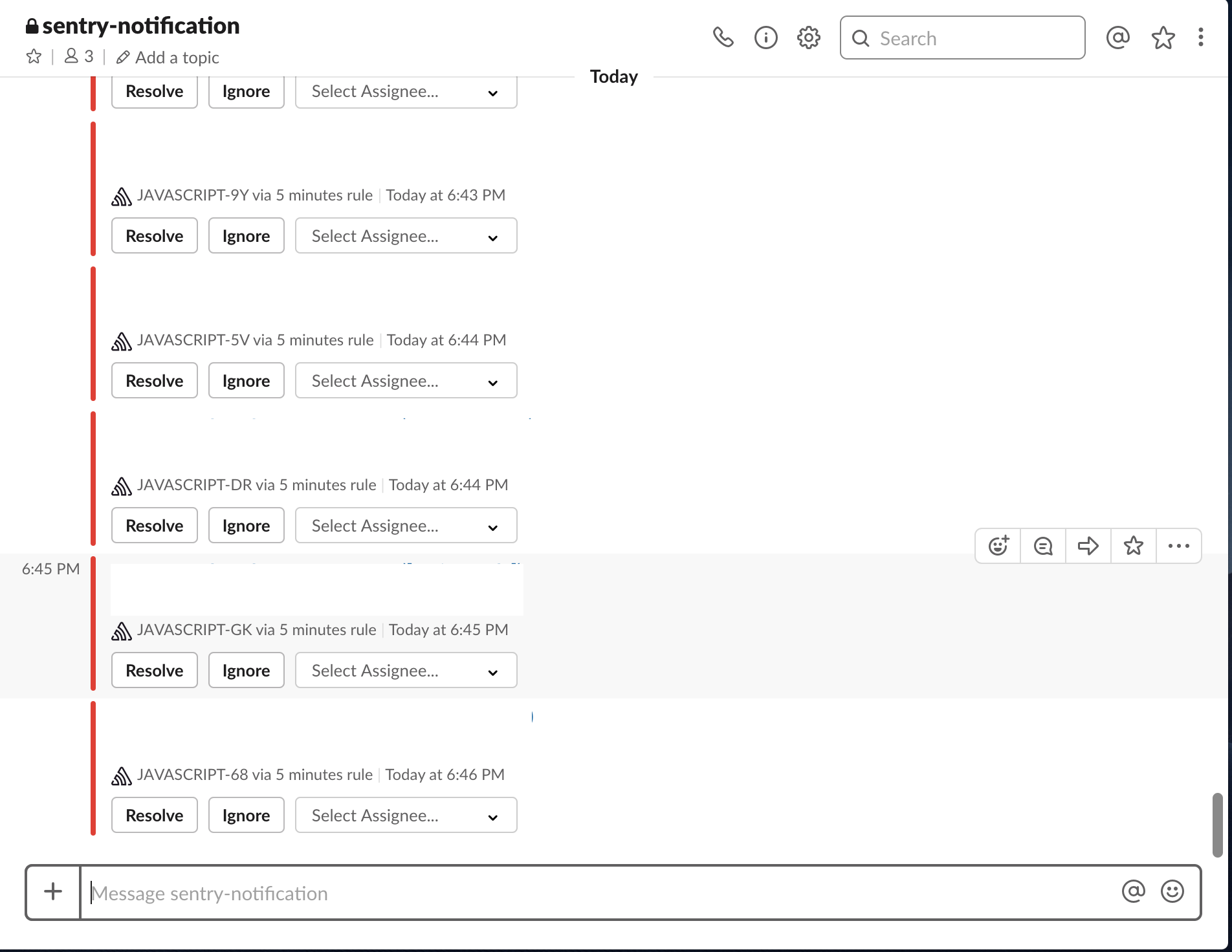Click Sentry logo beside JAVASCRIPT-DR
Screen dimensions: 1232x952
[122, 486]
